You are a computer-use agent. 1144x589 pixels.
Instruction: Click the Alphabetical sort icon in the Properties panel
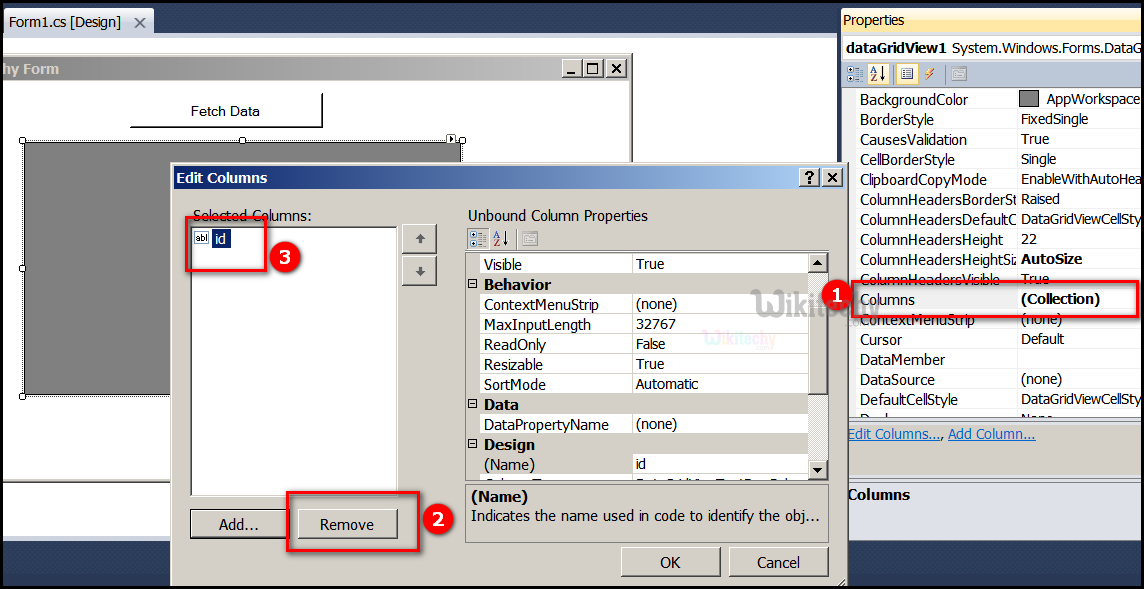pyautogui.click(x=878, y=74)
